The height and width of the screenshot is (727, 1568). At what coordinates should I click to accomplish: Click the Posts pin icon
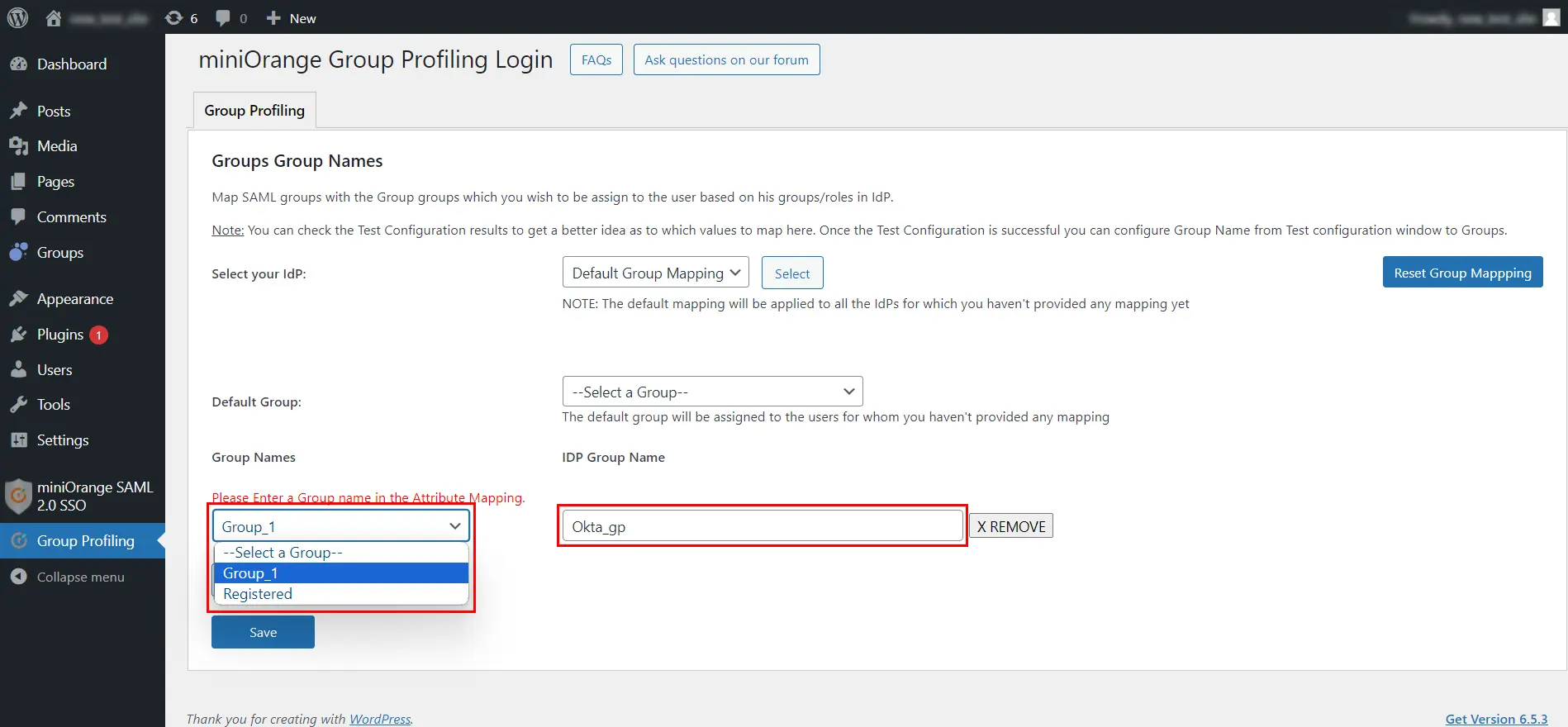pos(18,111)
